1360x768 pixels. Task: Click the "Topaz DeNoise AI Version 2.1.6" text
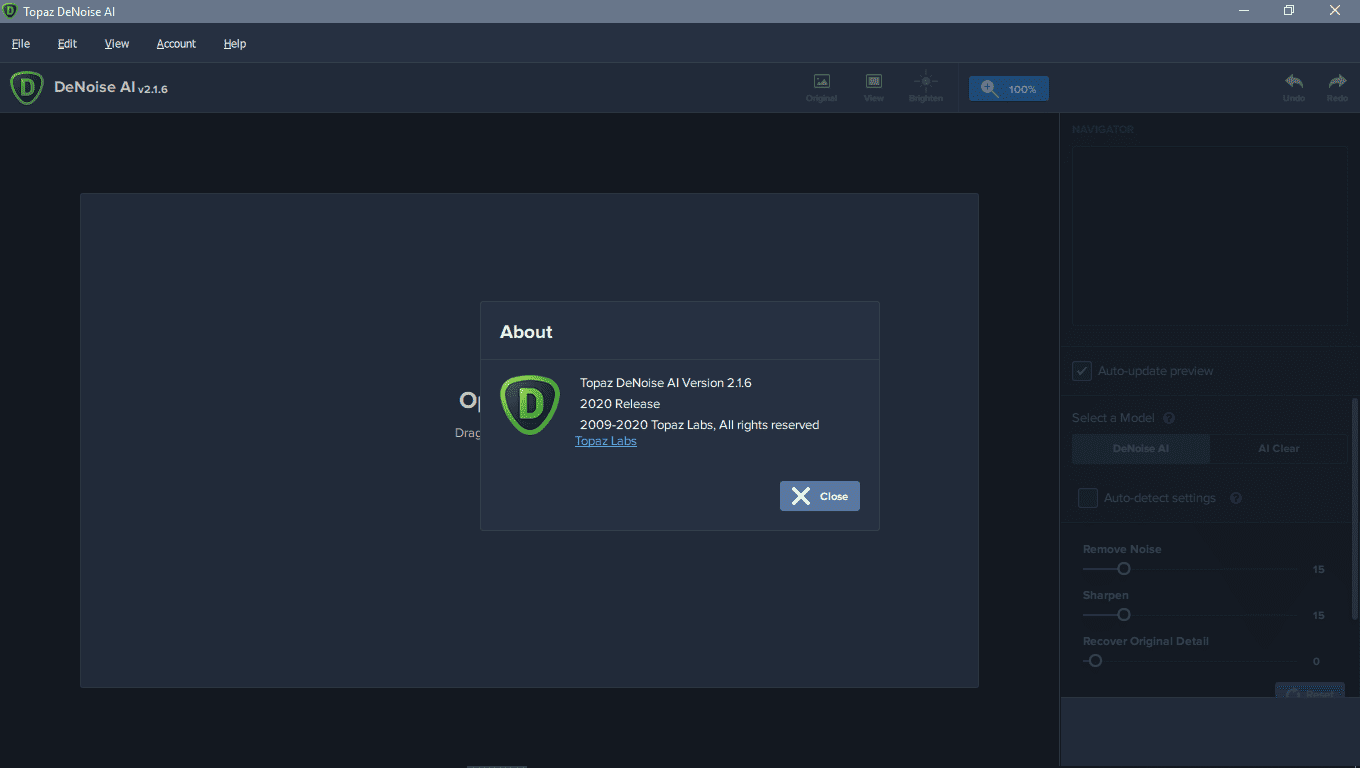click(x=665, y=383)
